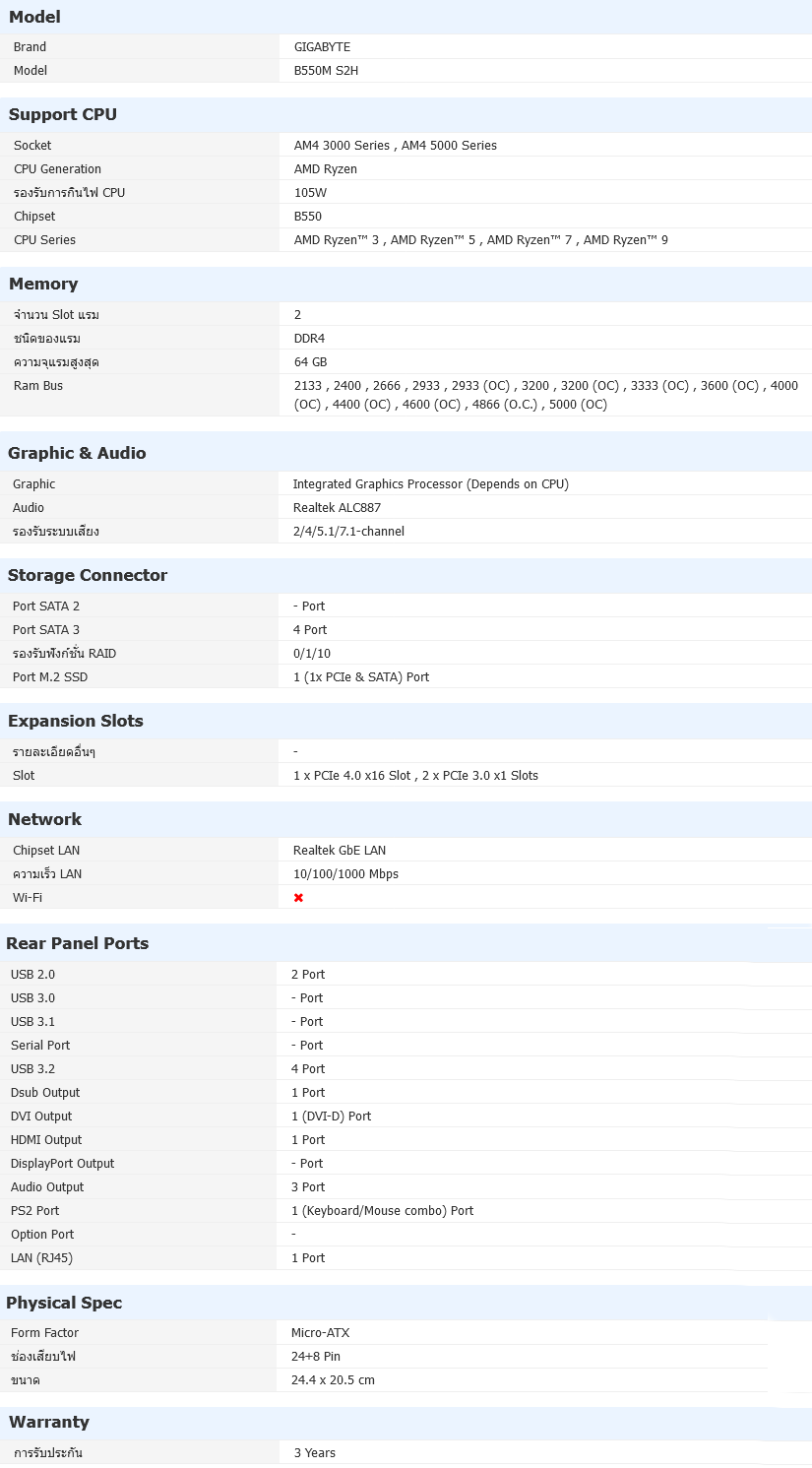812x1468 pixels.
Task: Select the '3 Years' warranty value
Action: point(315,1453)
